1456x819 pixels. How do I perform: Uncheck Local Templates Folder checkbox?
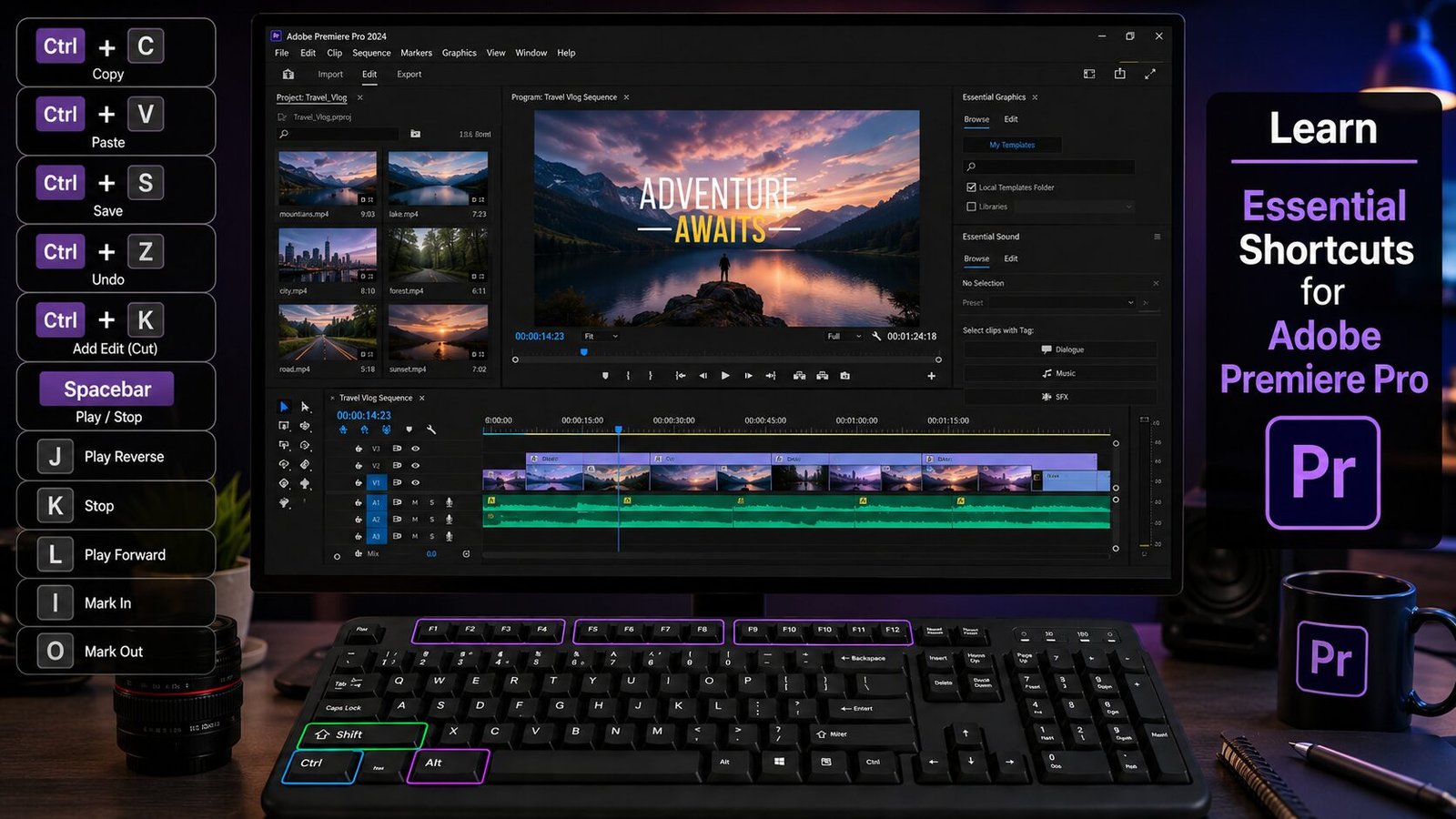click(x=971, y=187)
